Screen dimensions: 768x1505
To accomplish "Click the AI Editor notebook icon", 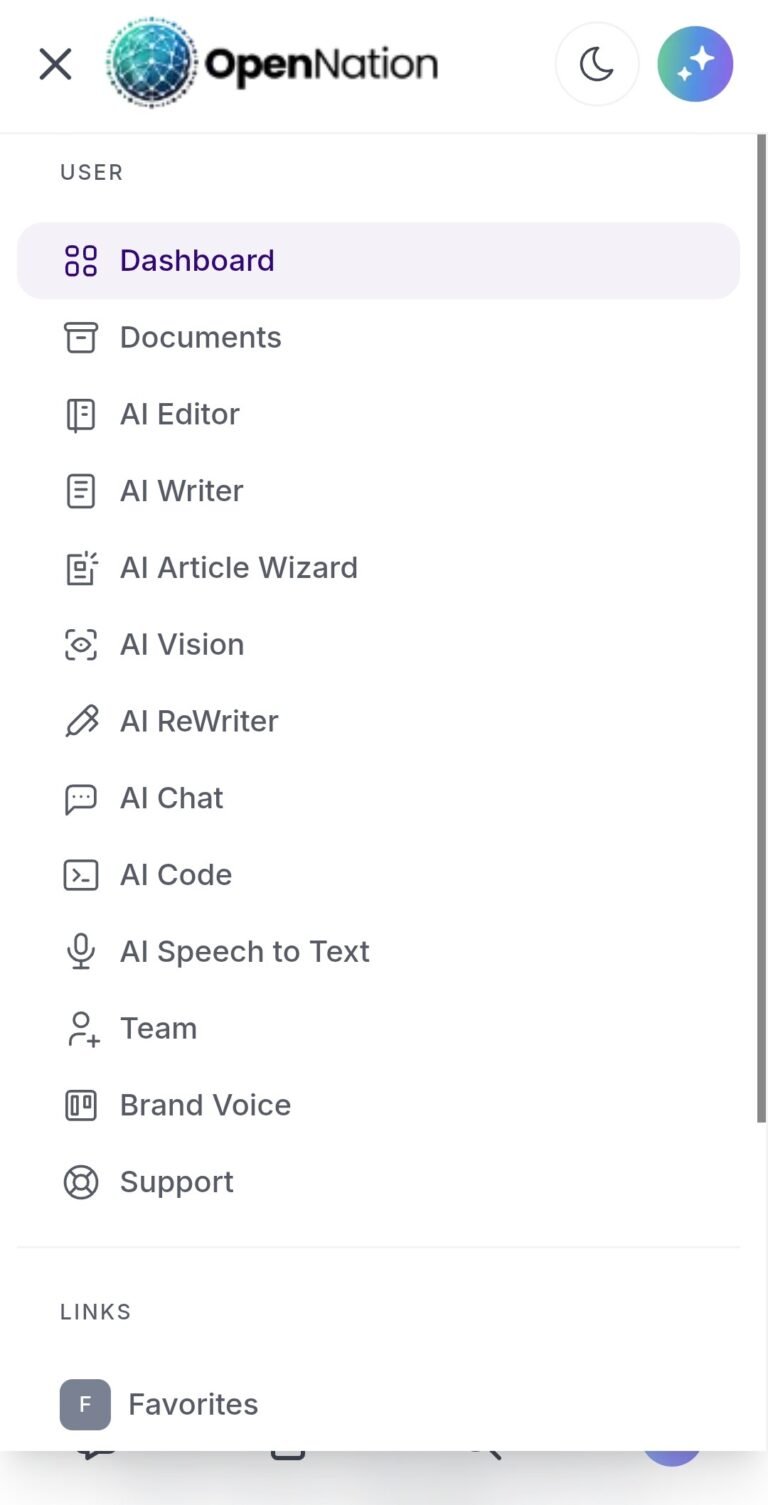I will (x=81, y=415).
